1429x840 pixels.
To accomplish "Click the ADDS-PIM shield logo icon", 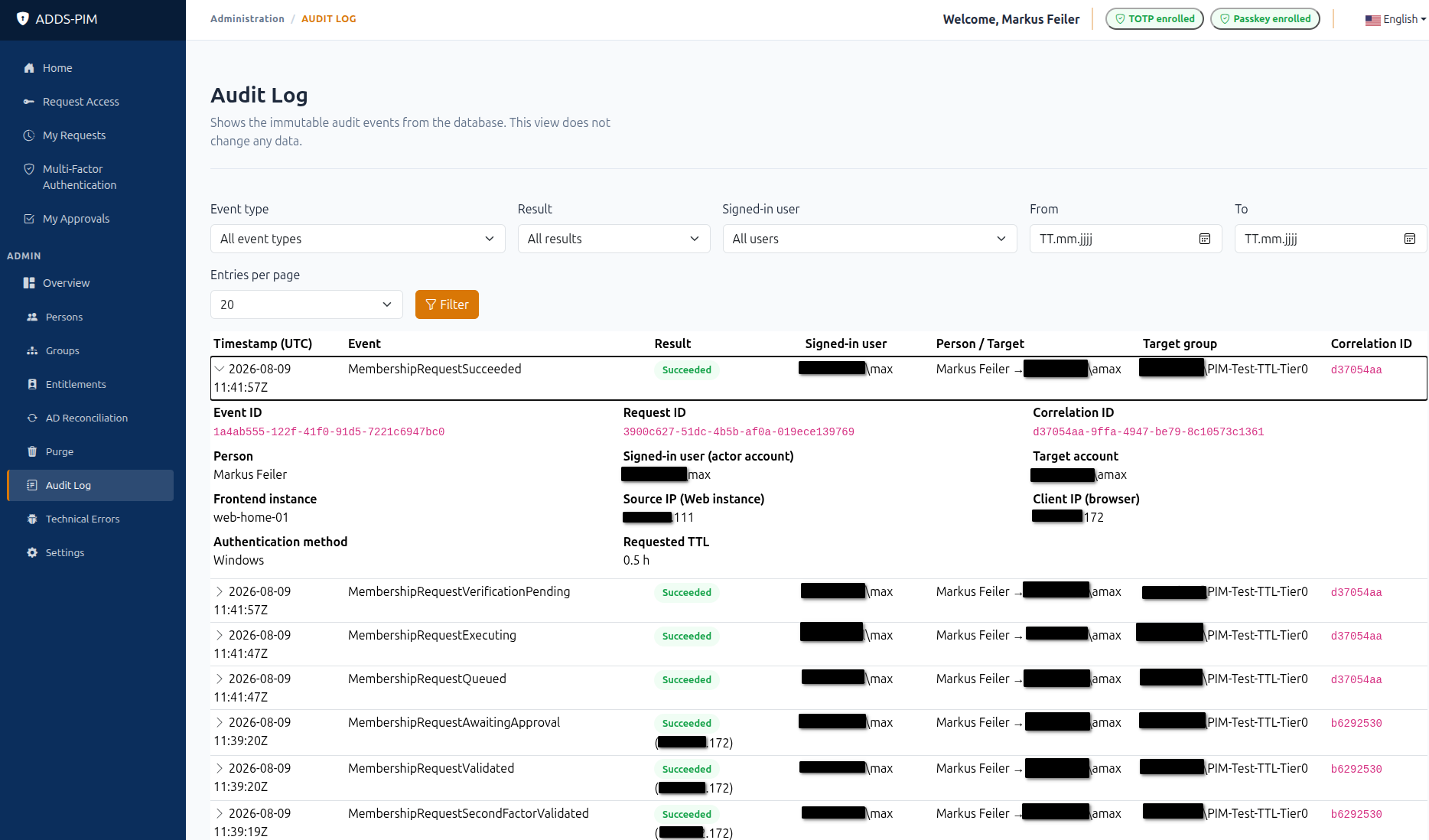I will [23, 19].
